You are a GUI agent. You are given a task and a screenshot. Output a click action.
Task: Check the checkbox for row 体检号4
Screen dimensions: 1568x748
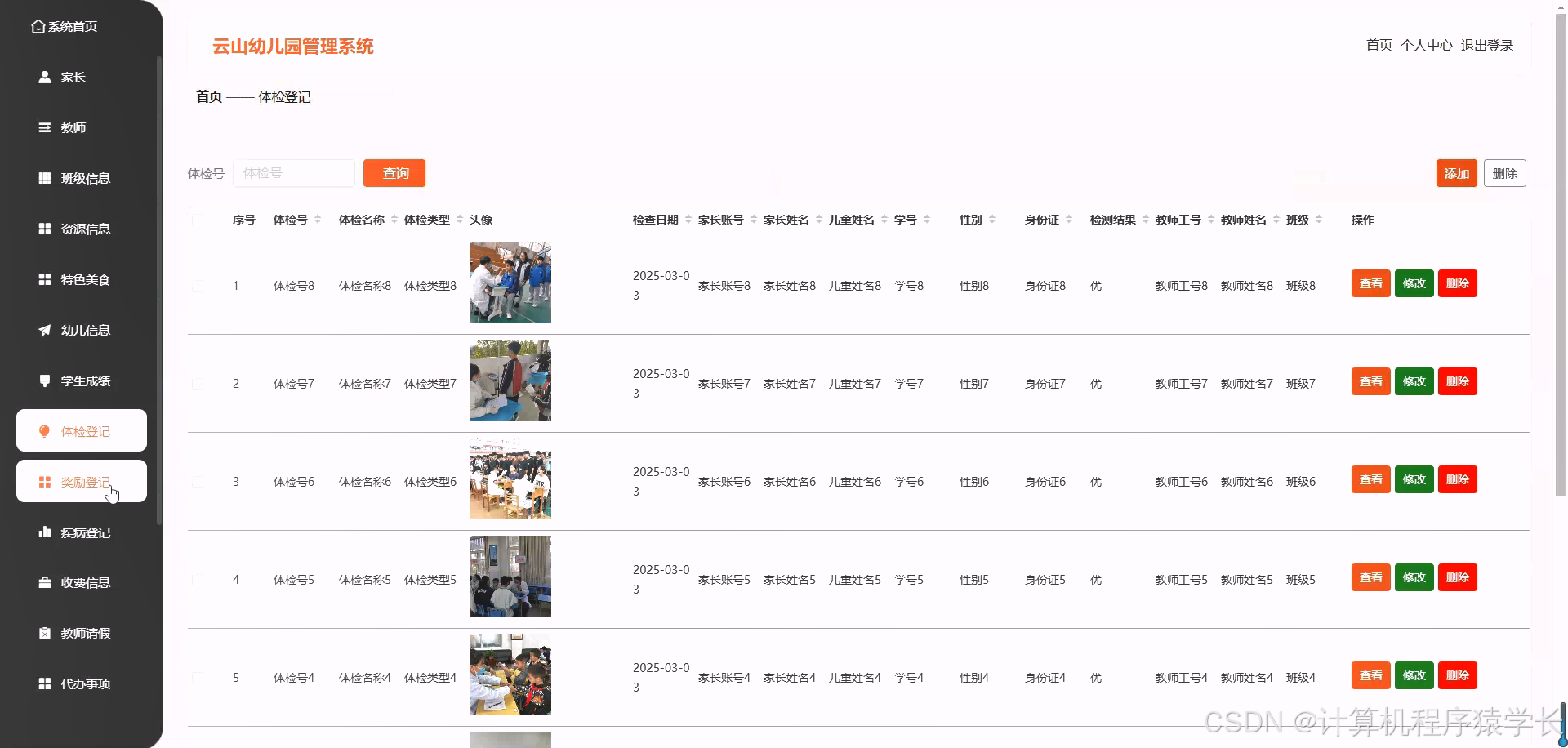click(198, 678)
